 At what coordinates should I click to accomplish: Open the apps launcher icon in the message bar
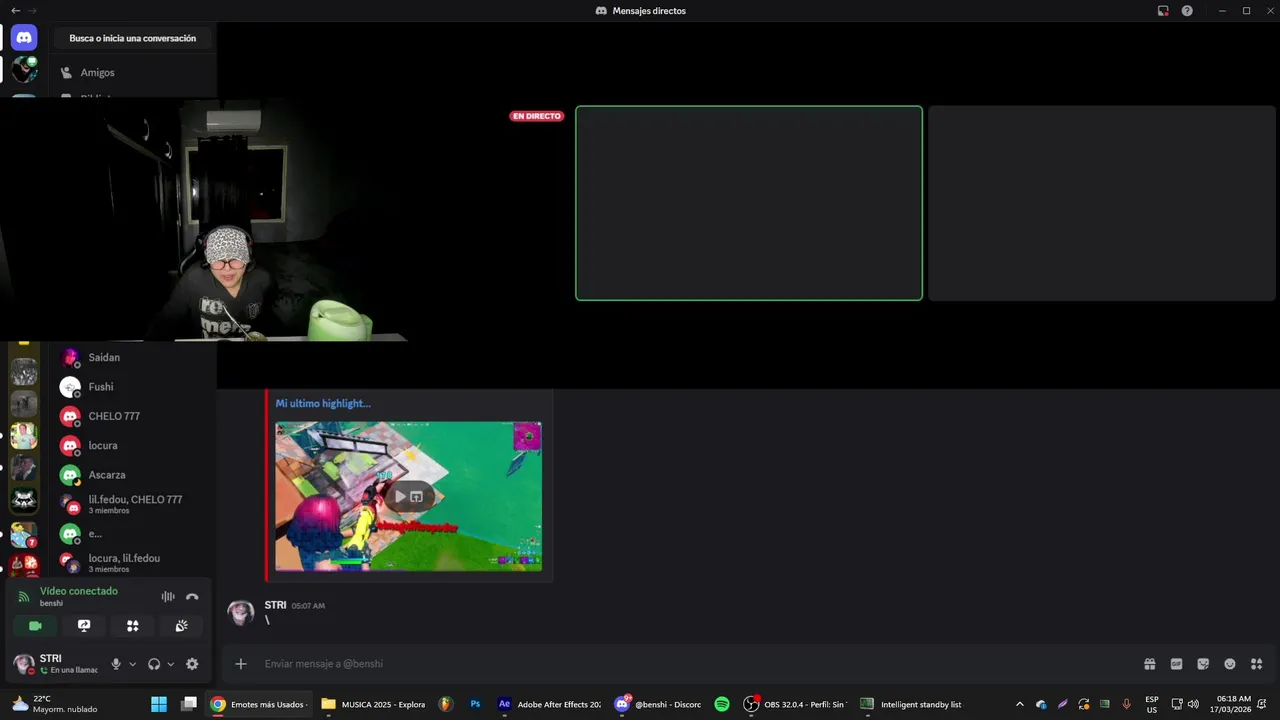(x=1257, y=664)
